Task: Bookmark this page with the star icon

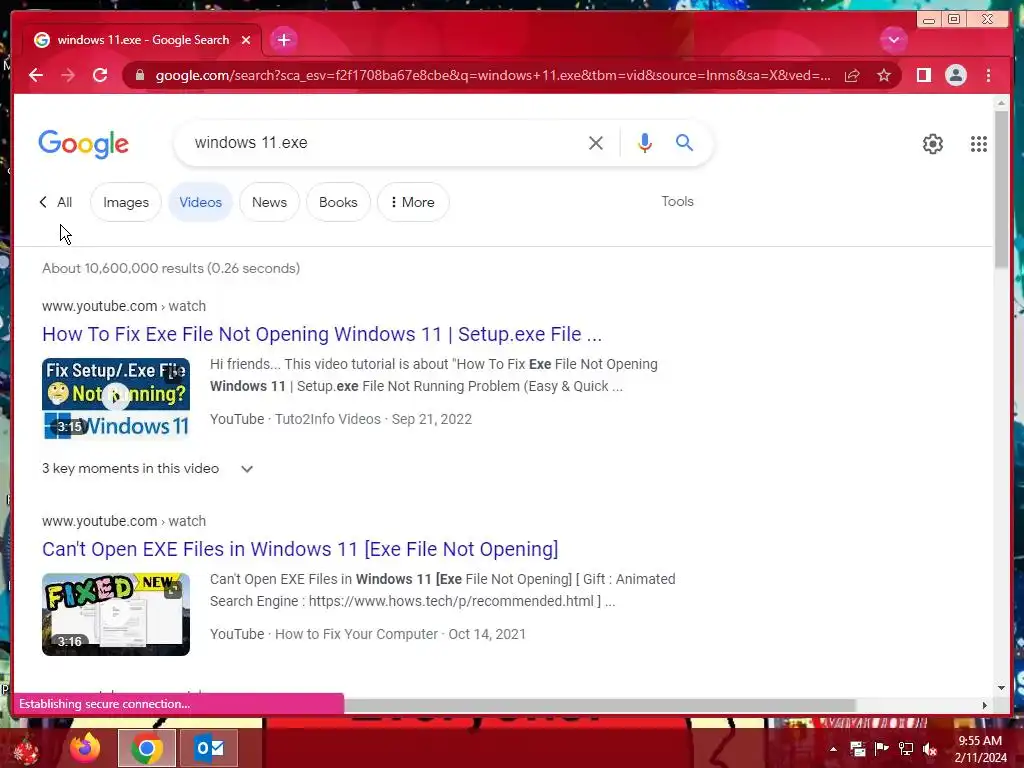Action: (884, 75)
